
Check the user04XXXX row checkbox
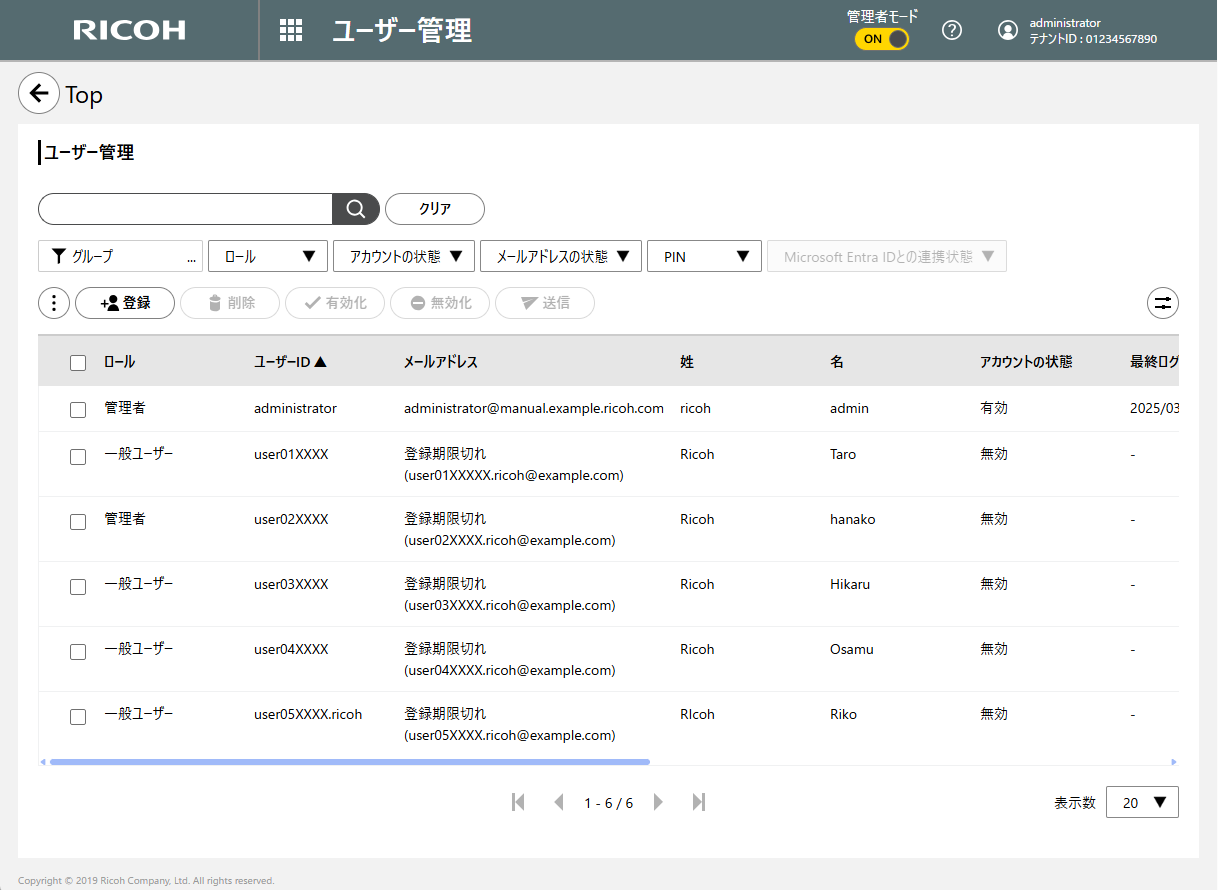pyautogui.click(x=78, y=652)
